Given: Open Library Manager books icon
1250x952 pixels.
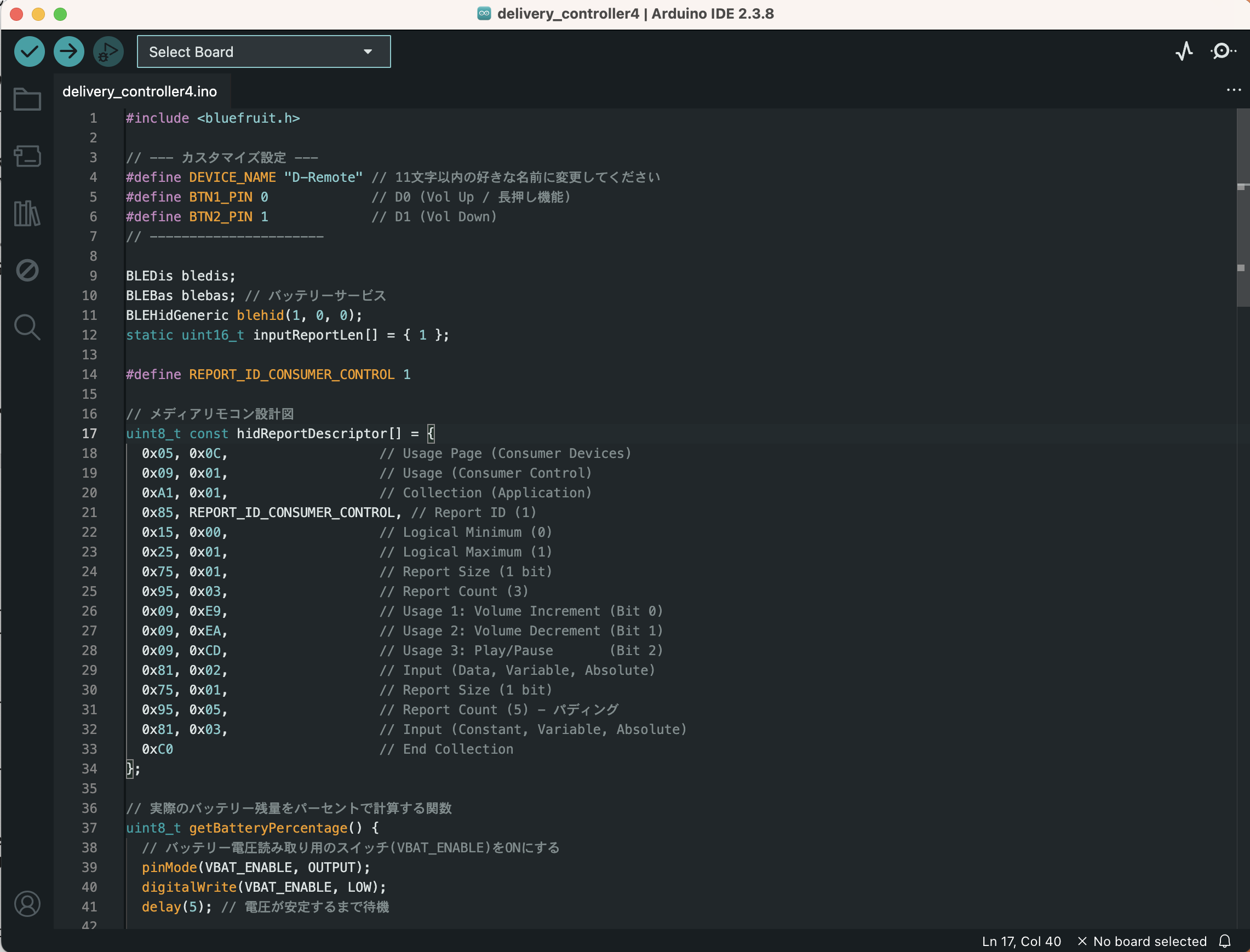Looking at the screenshot, I should click(27, 213).
